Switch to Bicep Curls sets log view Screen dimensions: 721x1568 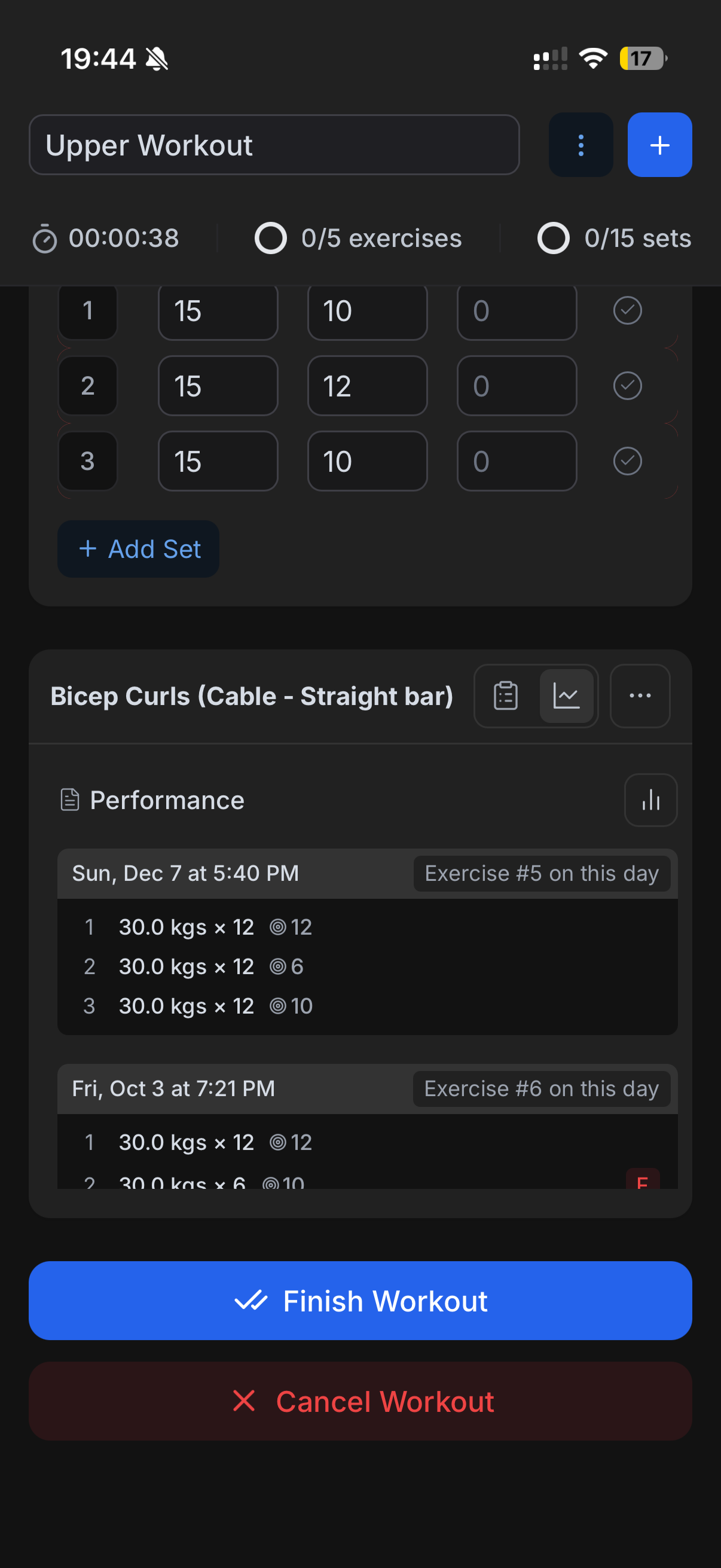tap(506, 695)
